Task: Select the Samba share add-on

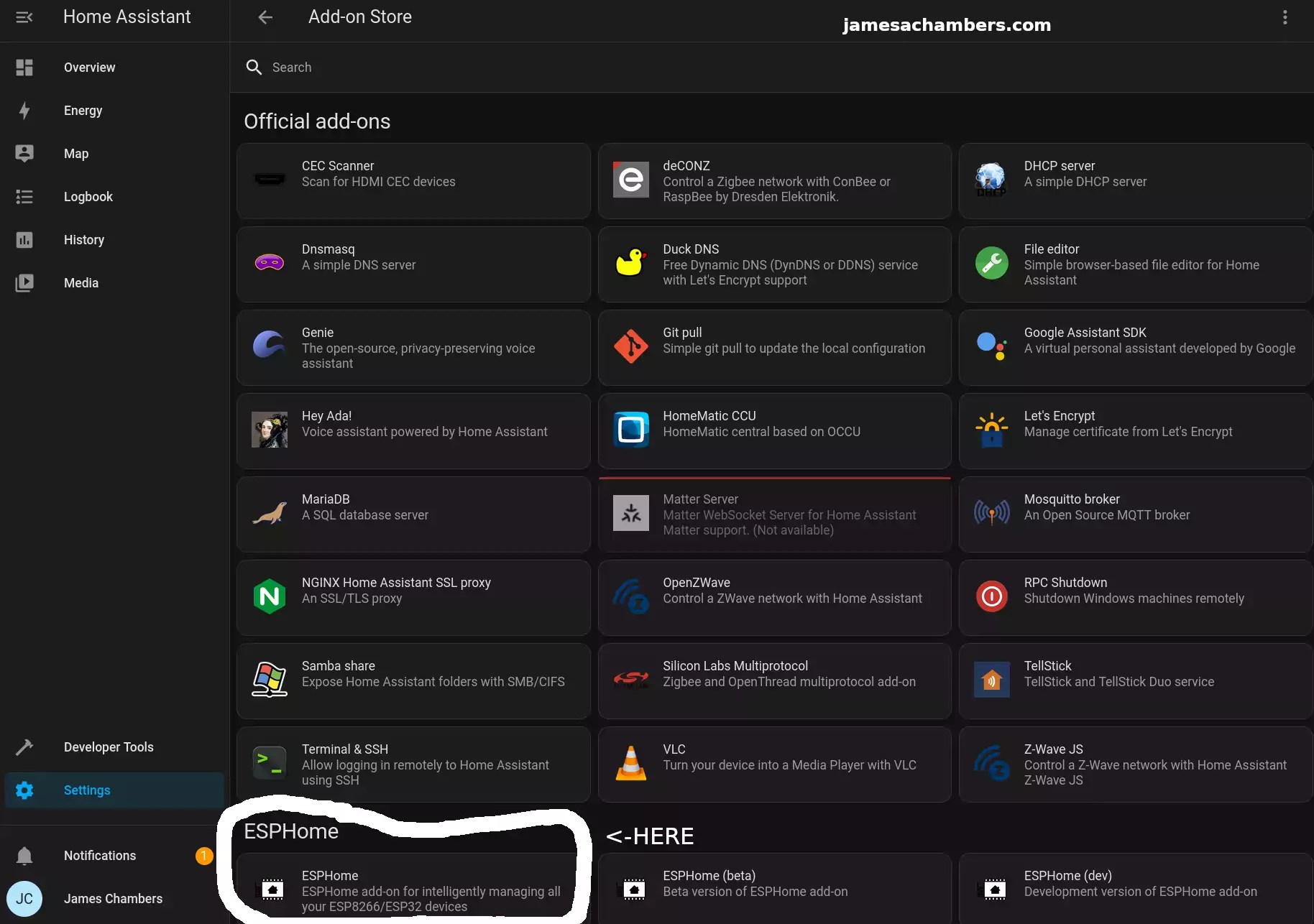Action: (413, 681)
